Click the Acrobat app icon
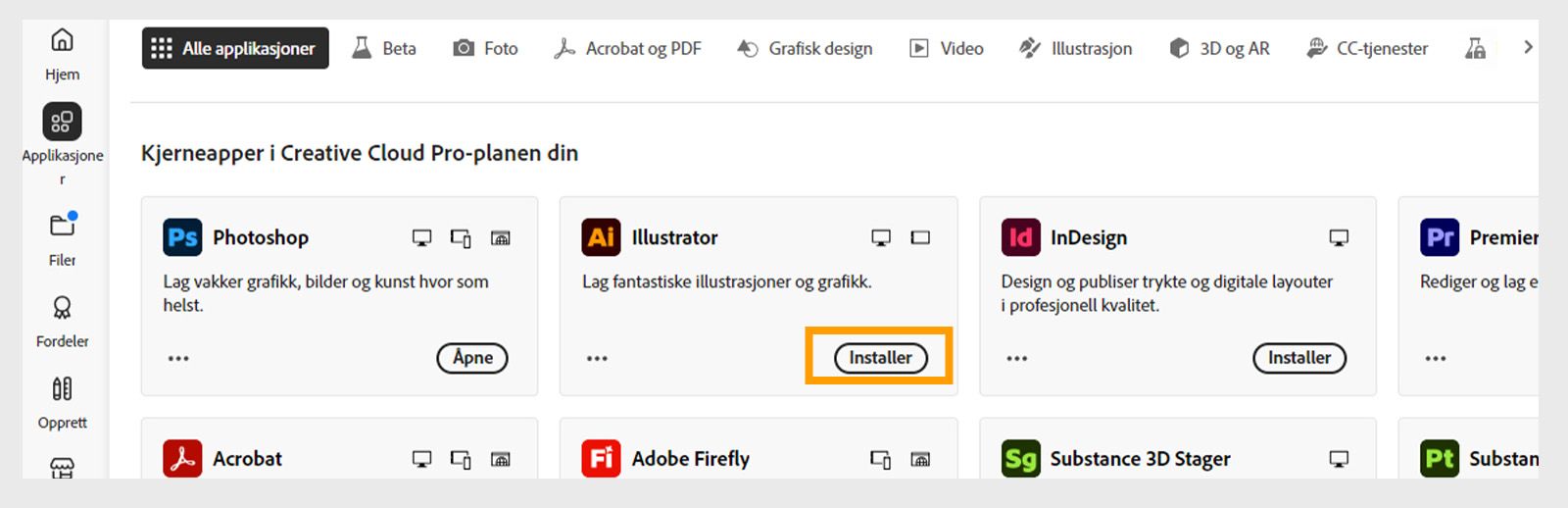Viewport: 1568px width, 508px height. (182, 458)
